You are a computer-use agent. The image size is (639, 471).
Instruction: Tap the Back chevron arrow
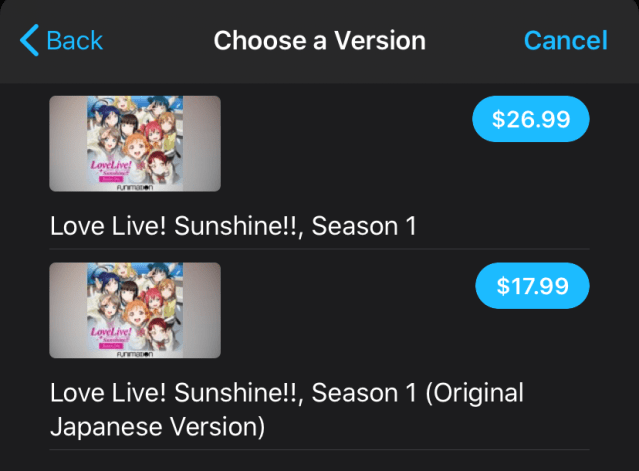pyautogui.click(x=29, y=41)
